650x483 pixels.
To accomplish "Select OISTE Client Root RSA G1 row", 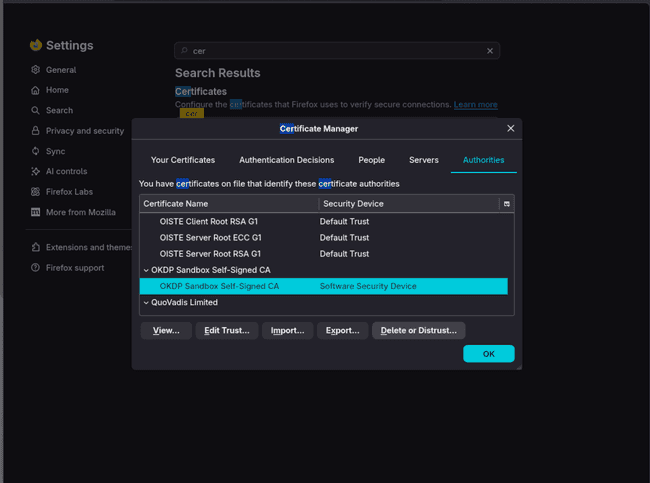I will [x=323, y=221].
